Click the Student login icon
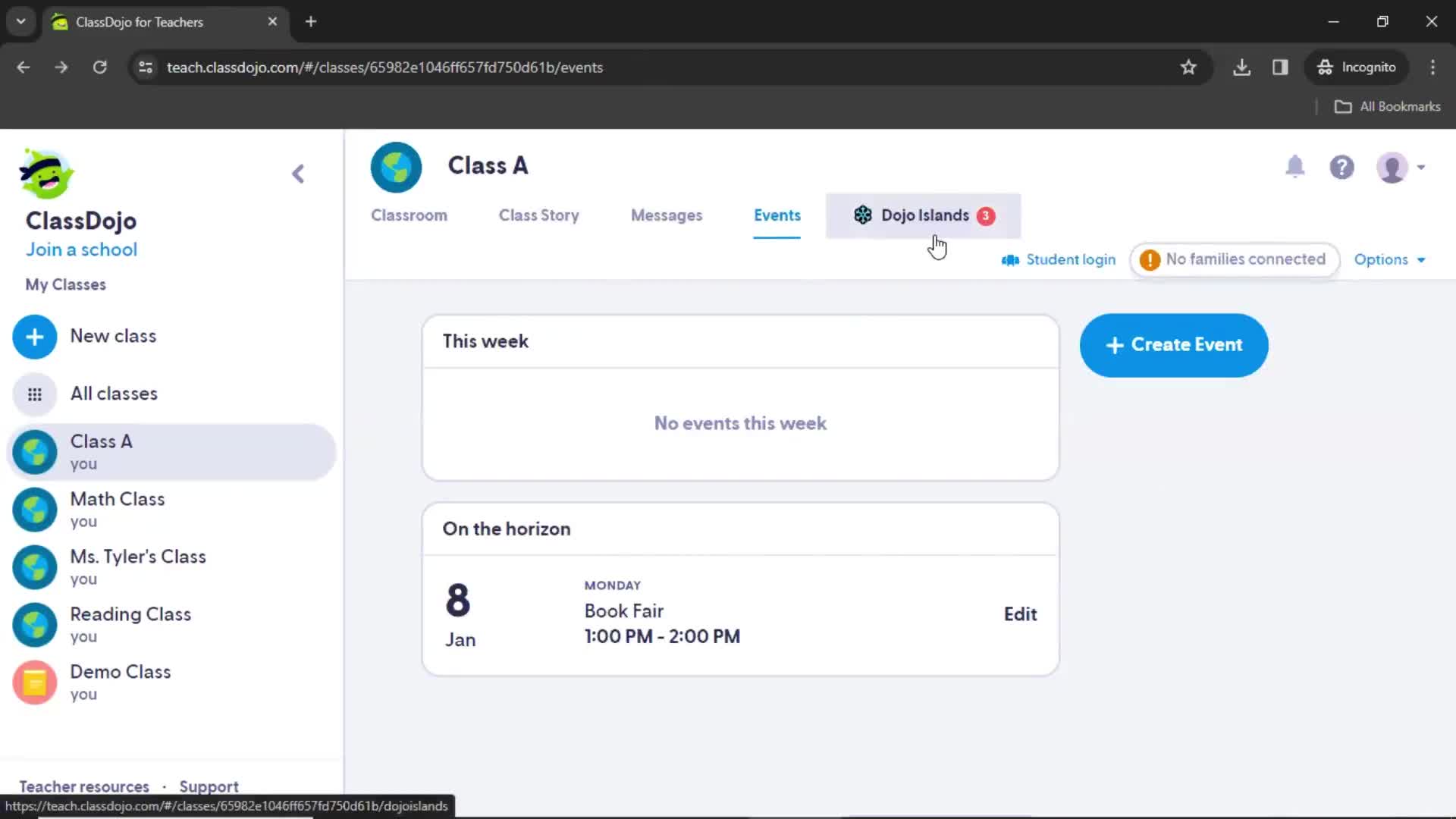Screen dimensions: 1456x819 pyautogui.click(x=1010, y=260)
